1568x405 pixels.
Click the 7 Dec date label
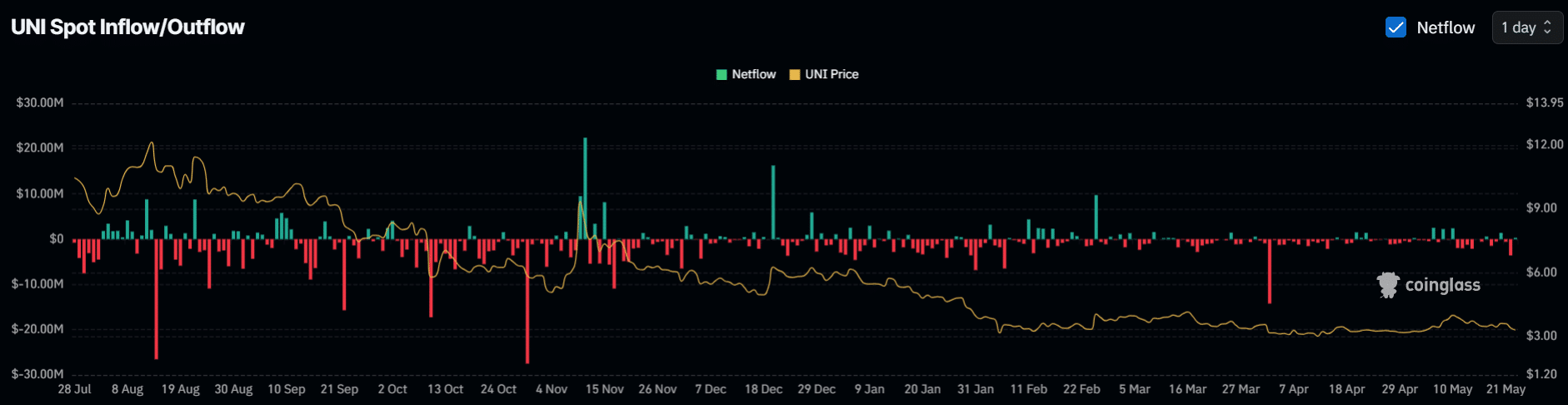click(x=711, y=389)
